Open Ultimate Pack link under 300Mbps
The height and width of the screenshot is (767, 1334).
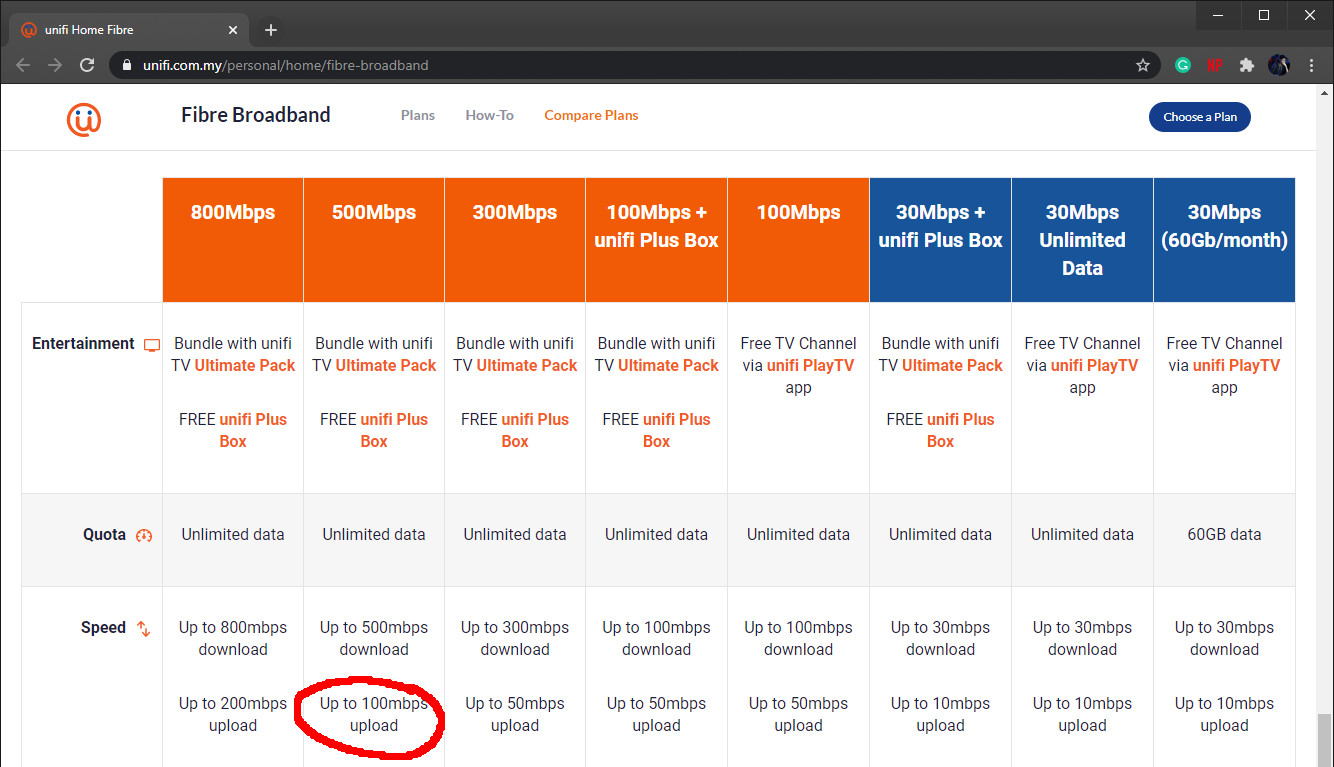(527, 365)
